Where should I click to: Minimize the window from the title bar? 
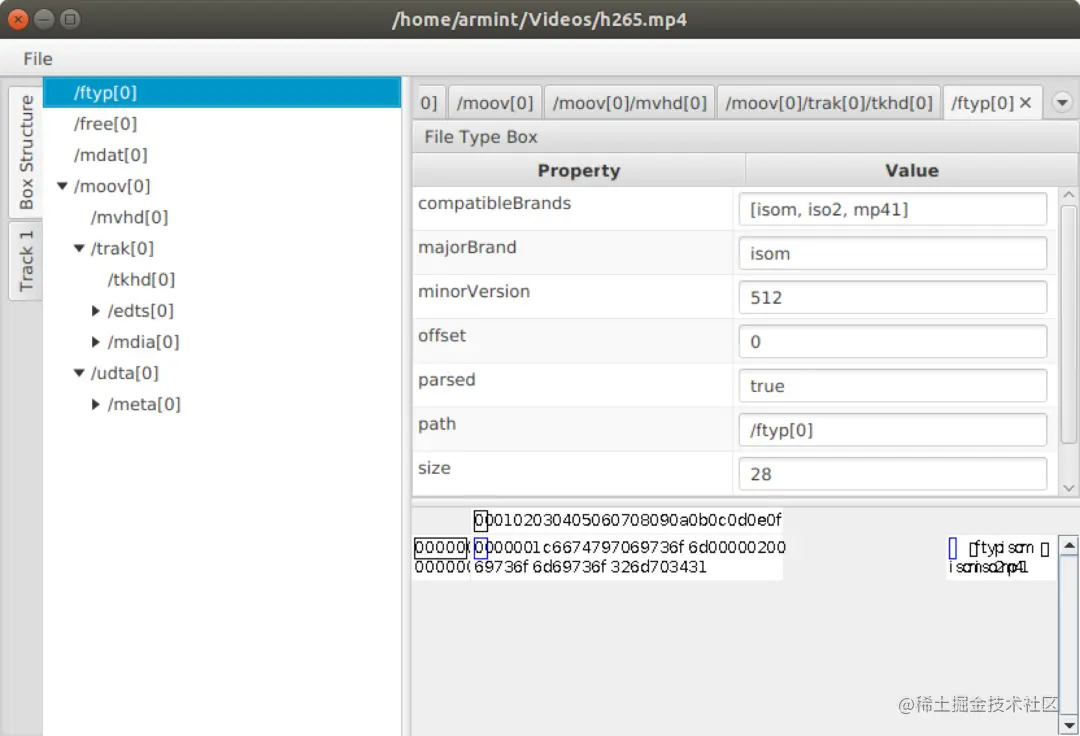44,19
